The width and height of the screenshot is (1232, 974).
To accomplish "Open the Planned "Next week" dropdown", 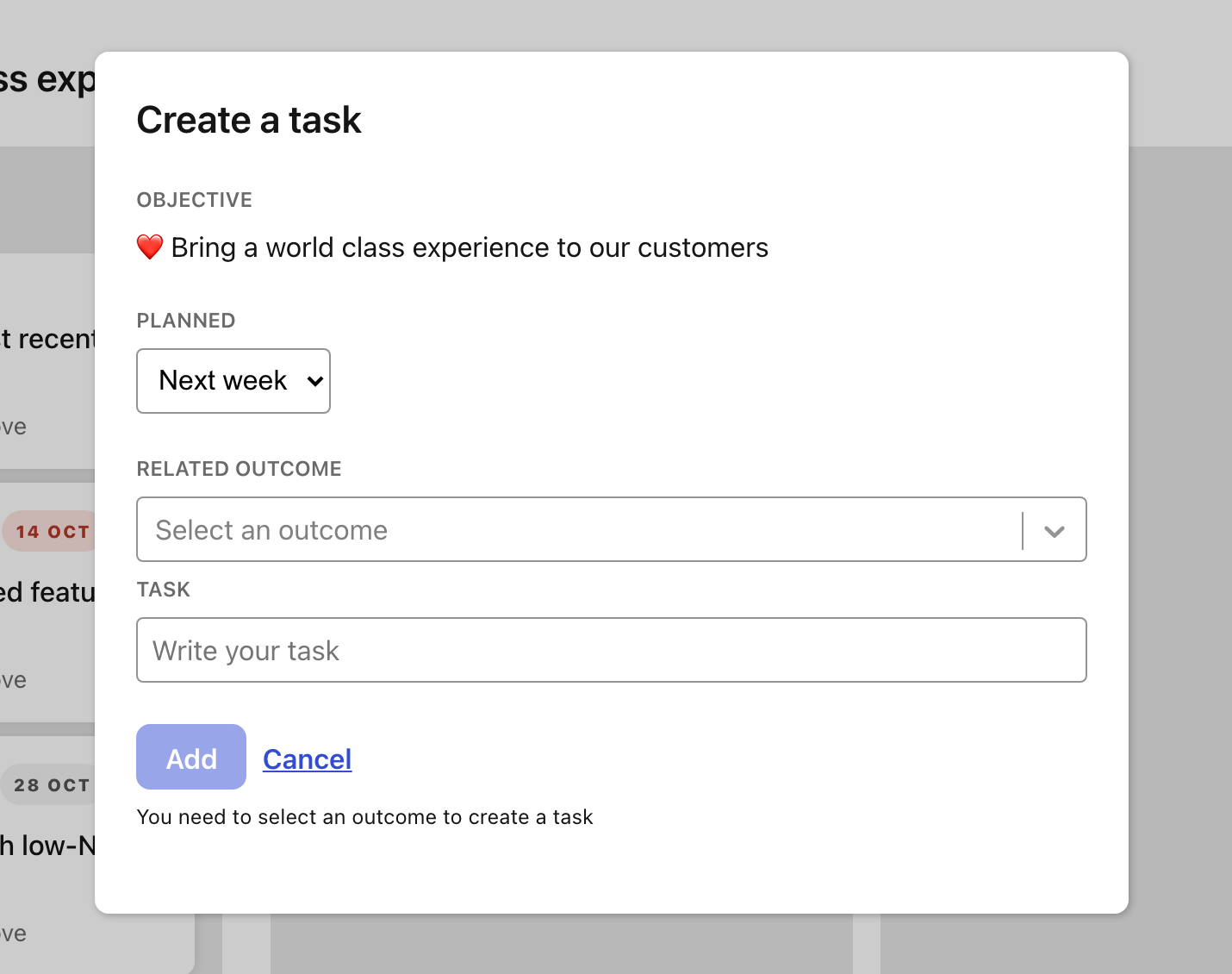I will point(233,381).
